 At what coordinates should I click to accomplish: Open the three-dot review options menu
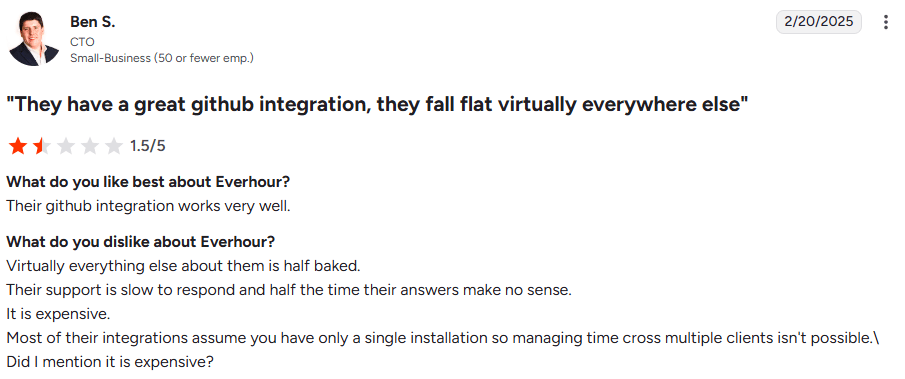[885, 22]
